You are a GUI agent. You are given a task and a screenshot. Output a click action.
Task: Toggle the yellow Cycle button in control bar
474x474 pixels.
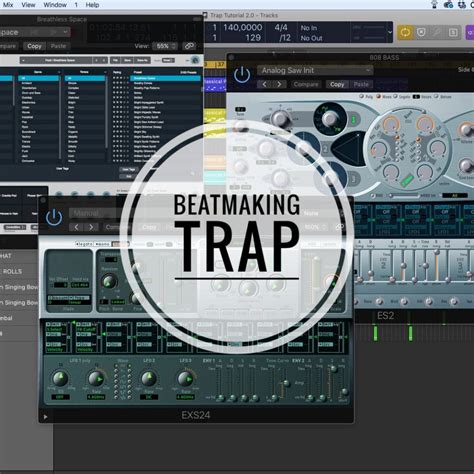[x=405, y=32]
